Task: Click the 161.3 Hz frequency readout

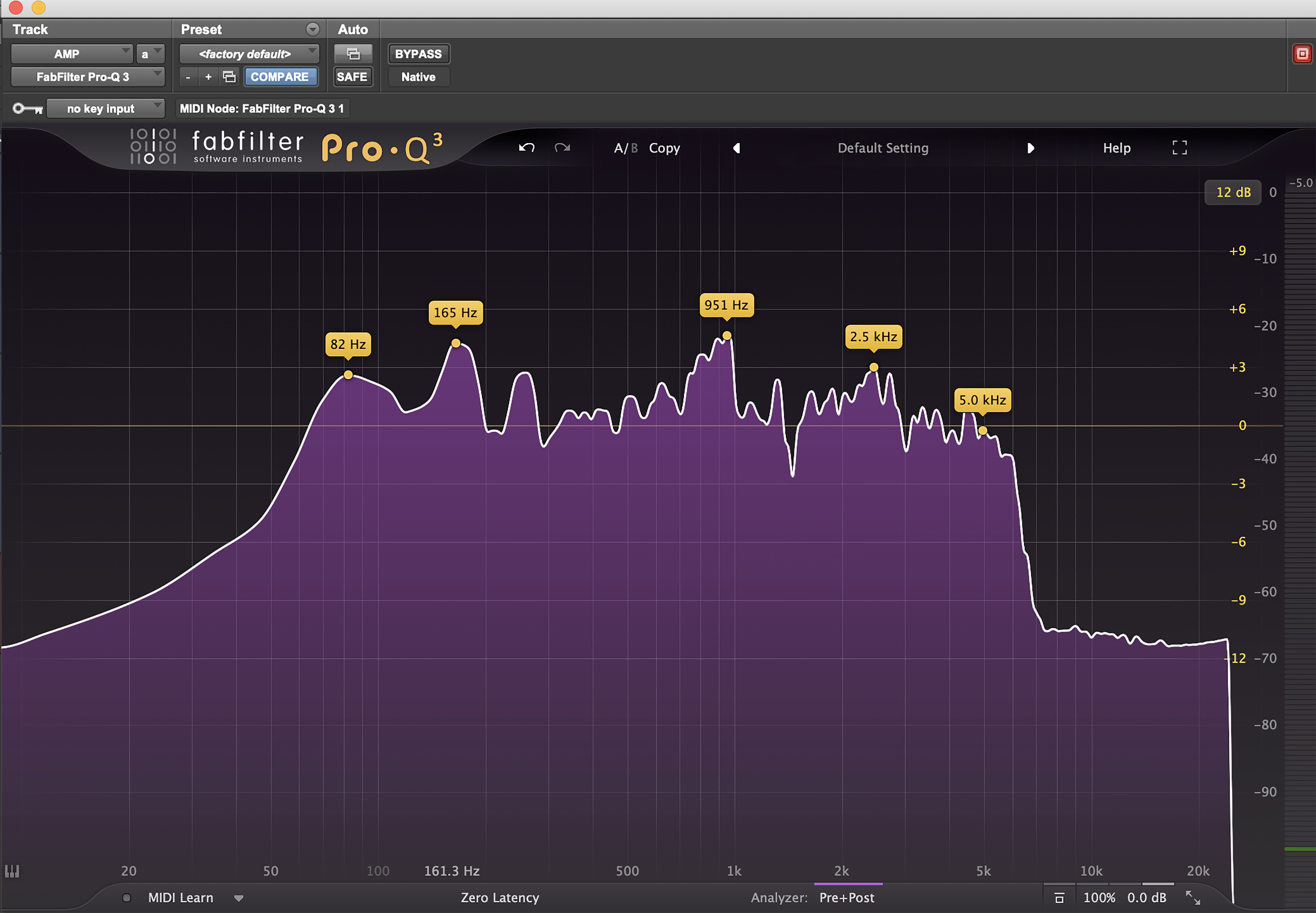Action: pyautogui.click(x=451, y=871)
